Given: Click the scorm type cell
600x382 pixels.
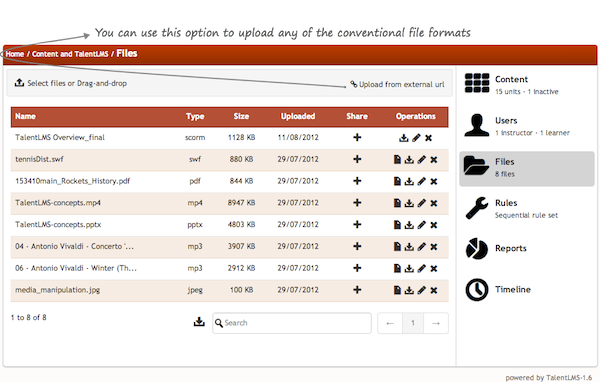Looking at the screenshot, I should (x=195, y=138).
